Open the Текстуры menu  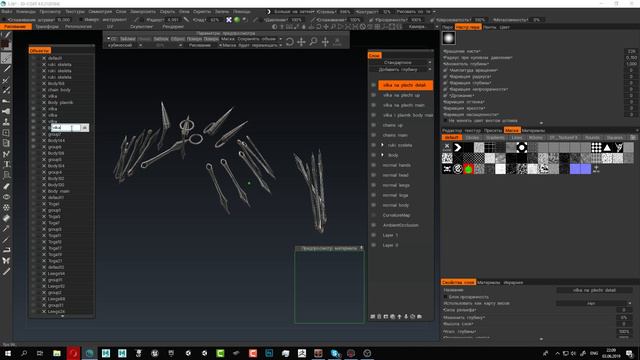(75, 12)
